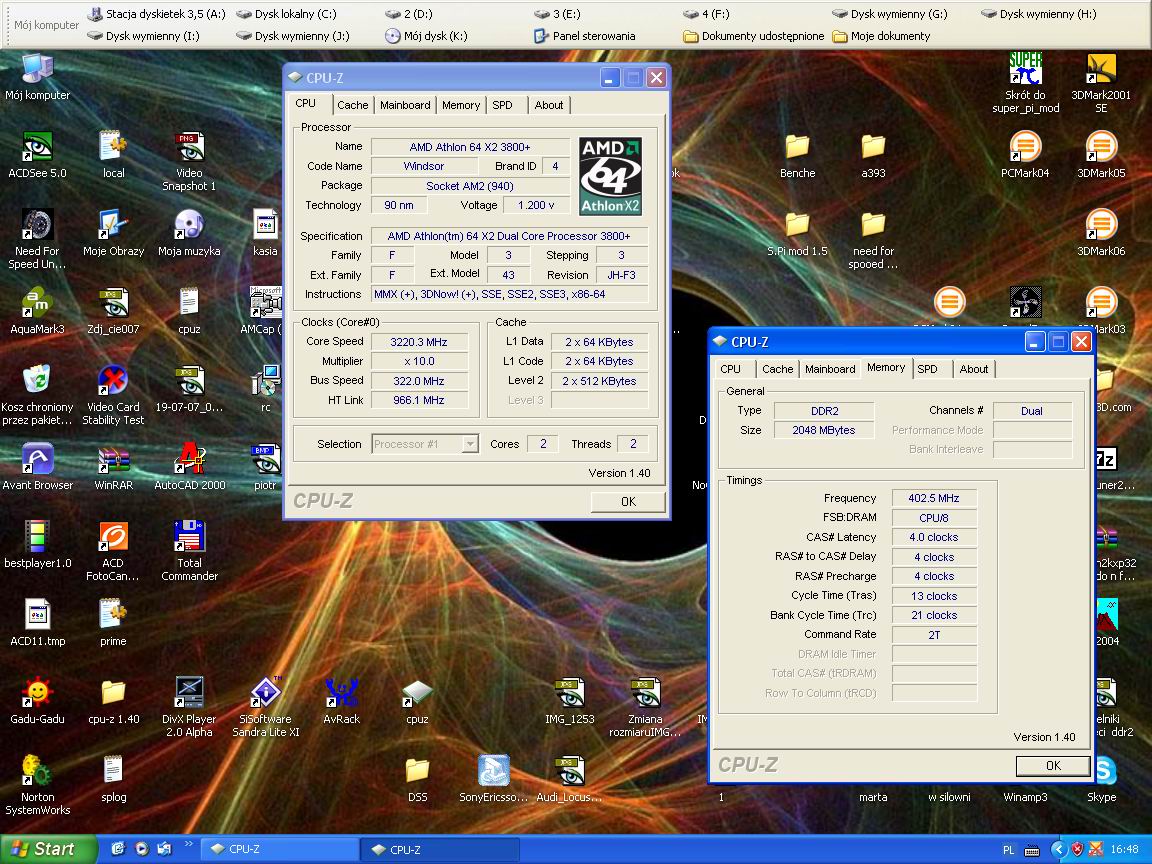The width and height of the screenshot is (1152, 864).
Task: Click the AMD Athlon 64 X2 logo
Action: pos(611,176)
